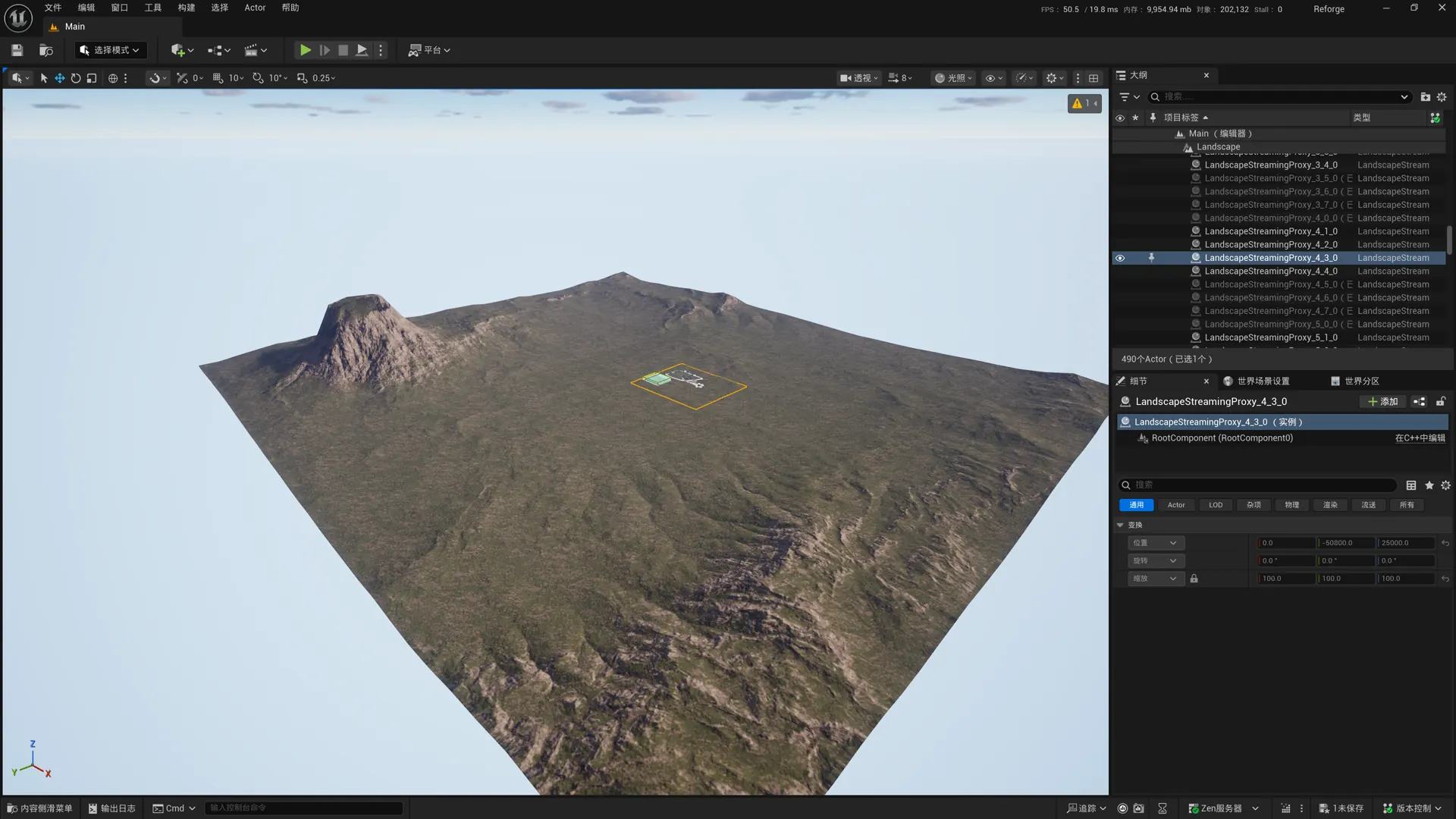Click the 输出日志 output log button

pos(111,808)
